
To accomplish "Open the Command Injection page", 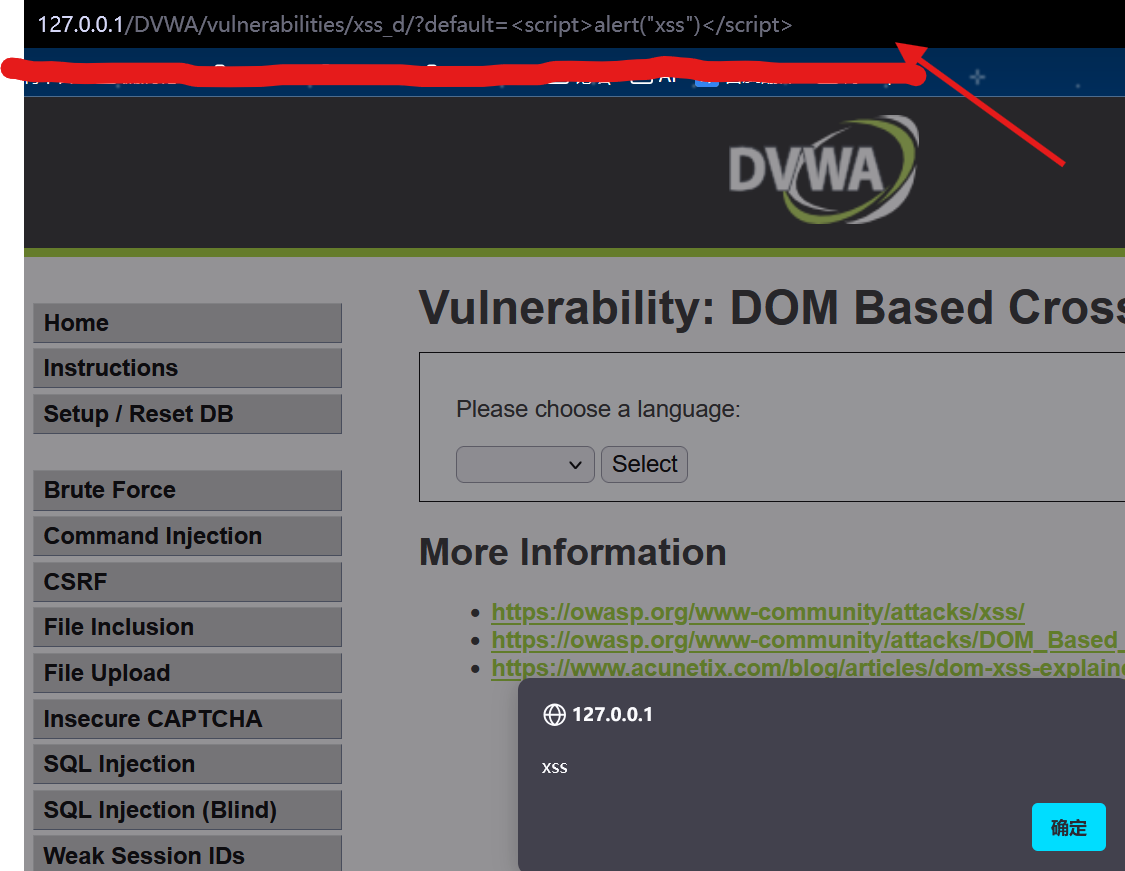I will (187, 536).
